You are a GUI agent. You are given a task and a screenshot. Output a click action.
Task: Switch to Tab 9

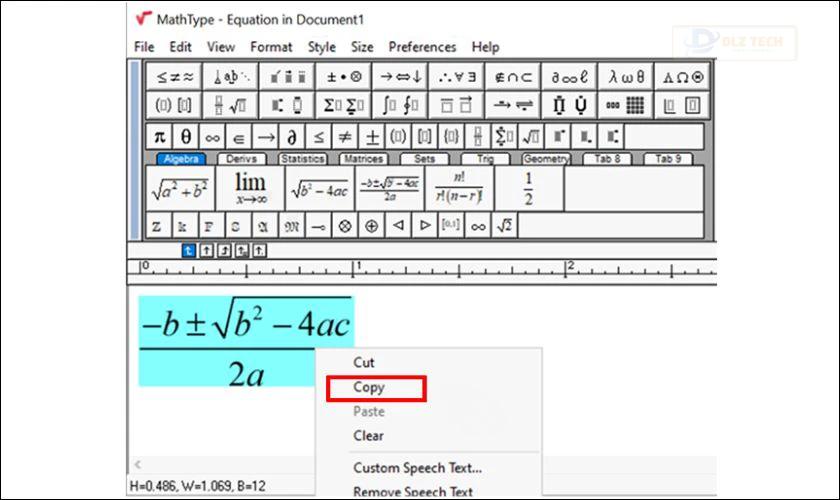(x=668, y=159)
